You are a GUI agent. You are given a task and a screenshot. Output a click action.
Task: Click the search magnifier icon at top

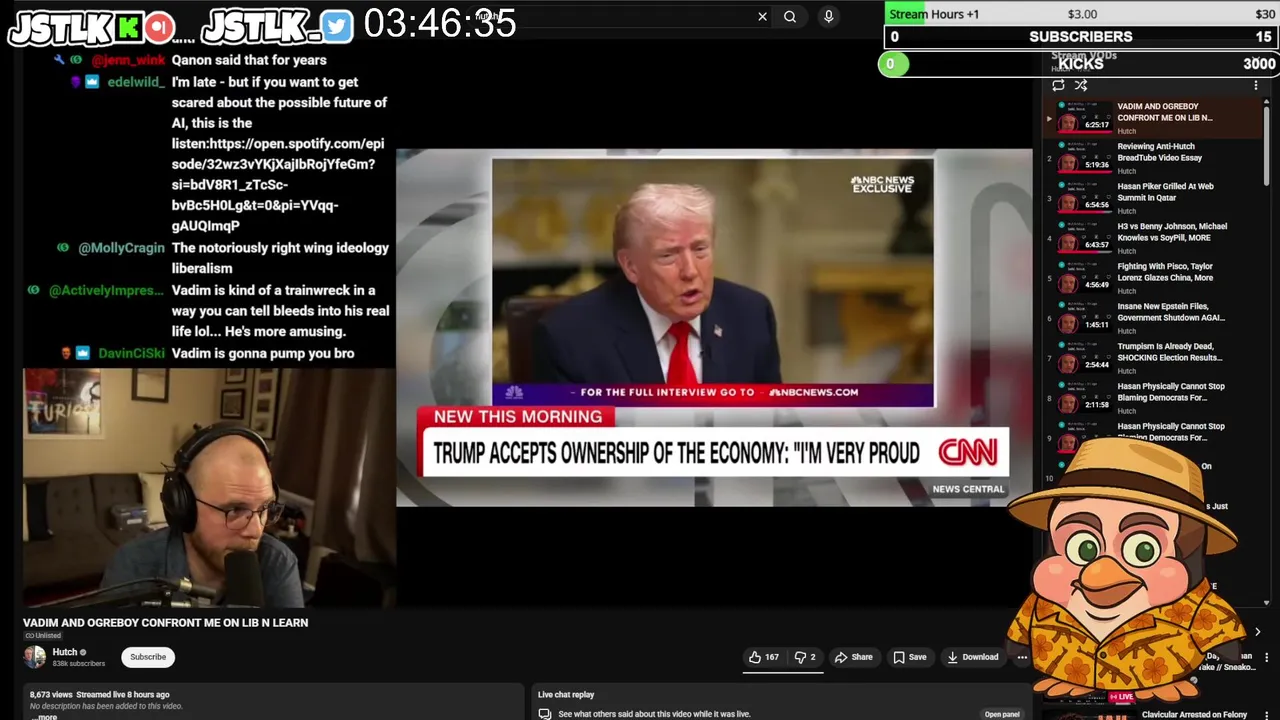790,16
